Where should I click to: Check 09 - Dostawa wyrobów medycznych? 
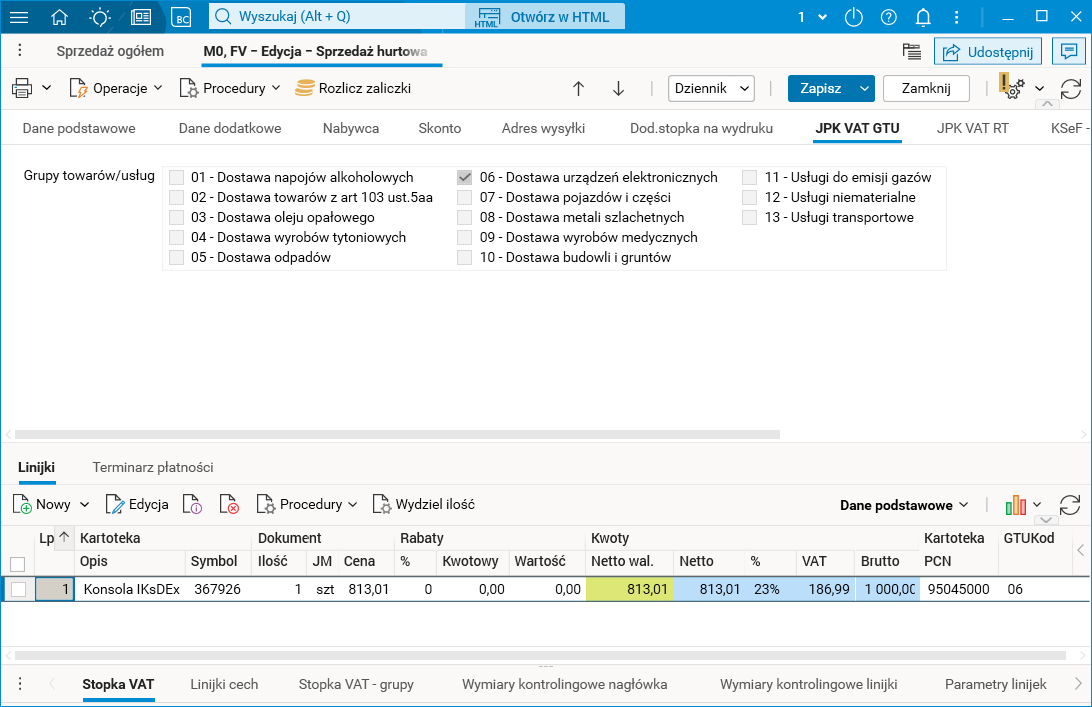465,238
